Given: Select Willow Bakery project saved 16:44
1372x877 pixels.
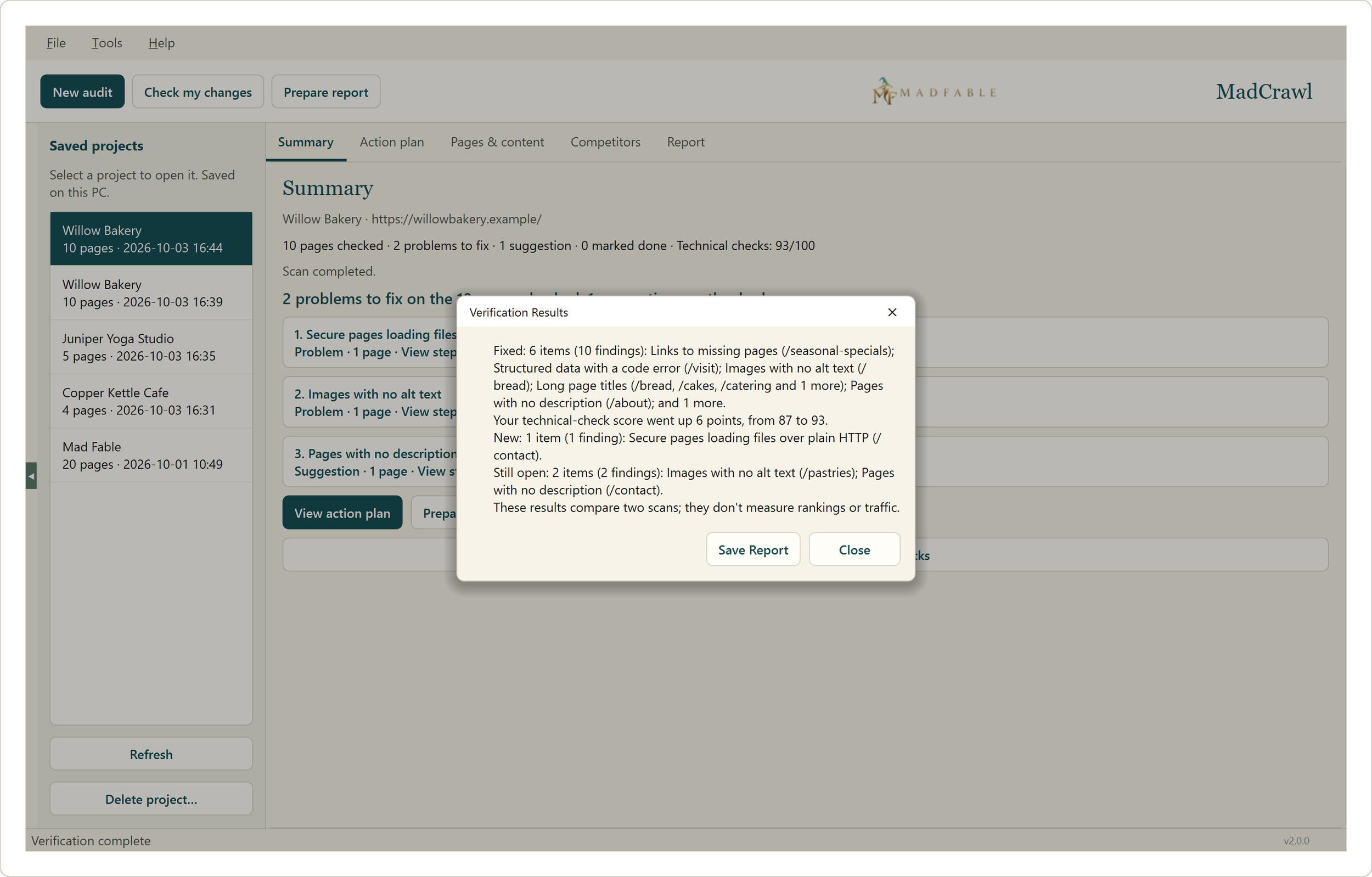Looking at the screenshot, I should click(151, 239).
